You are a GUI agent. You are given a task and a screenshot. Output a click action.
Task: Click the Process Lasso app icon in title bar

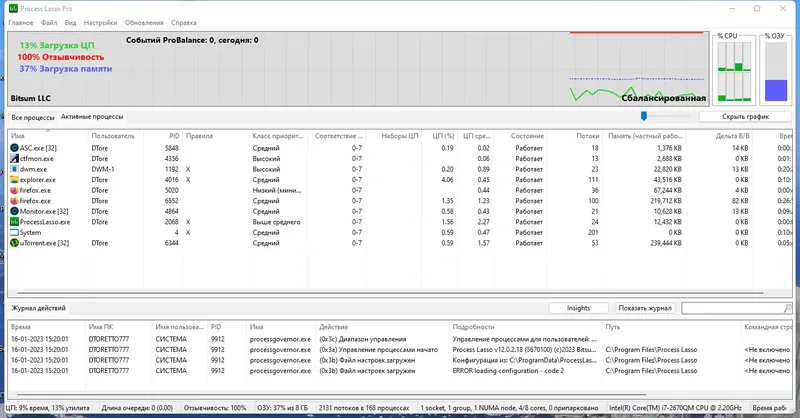(13, 9)
